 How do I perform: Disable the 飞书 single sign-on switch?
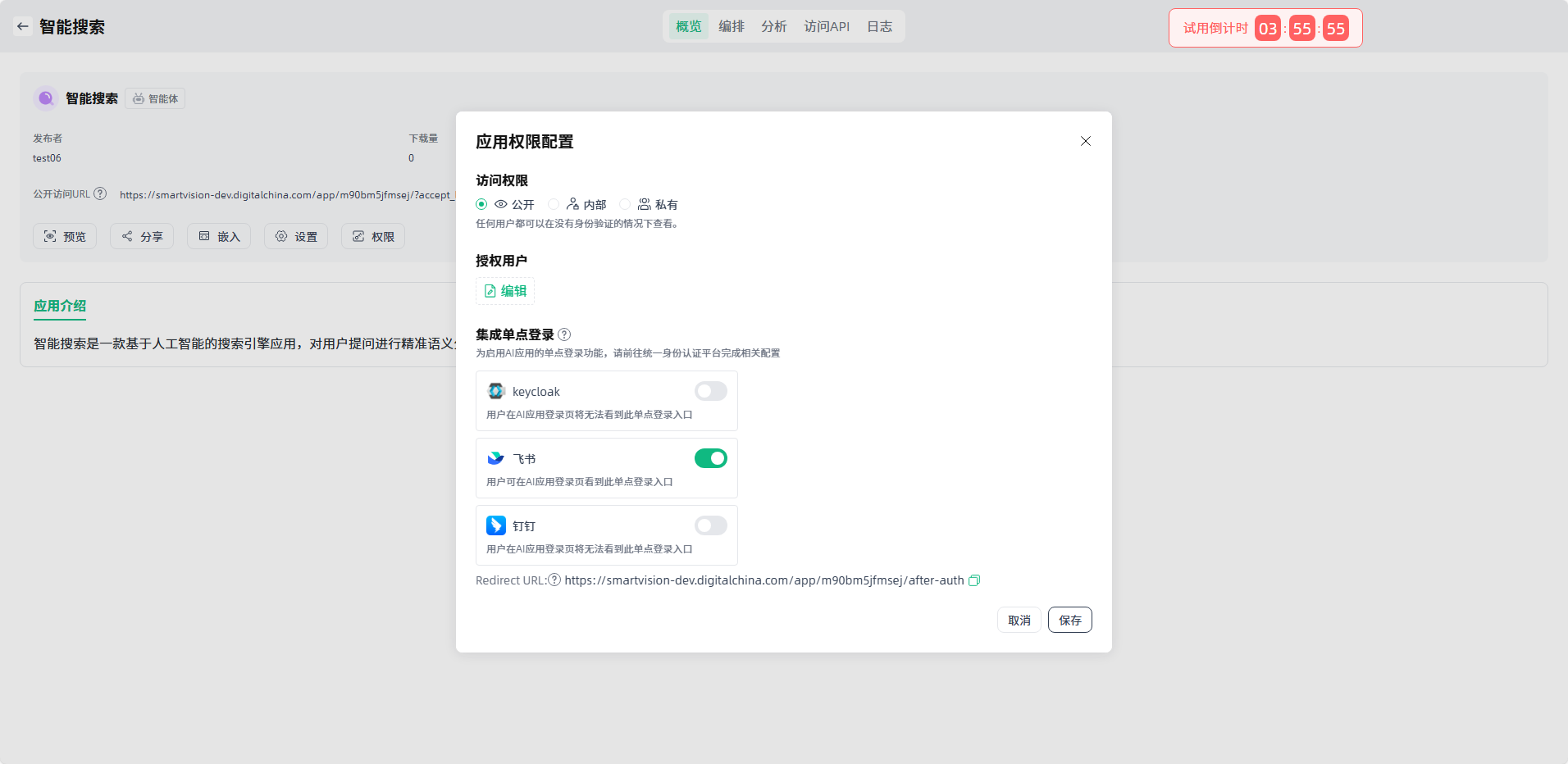710,458
